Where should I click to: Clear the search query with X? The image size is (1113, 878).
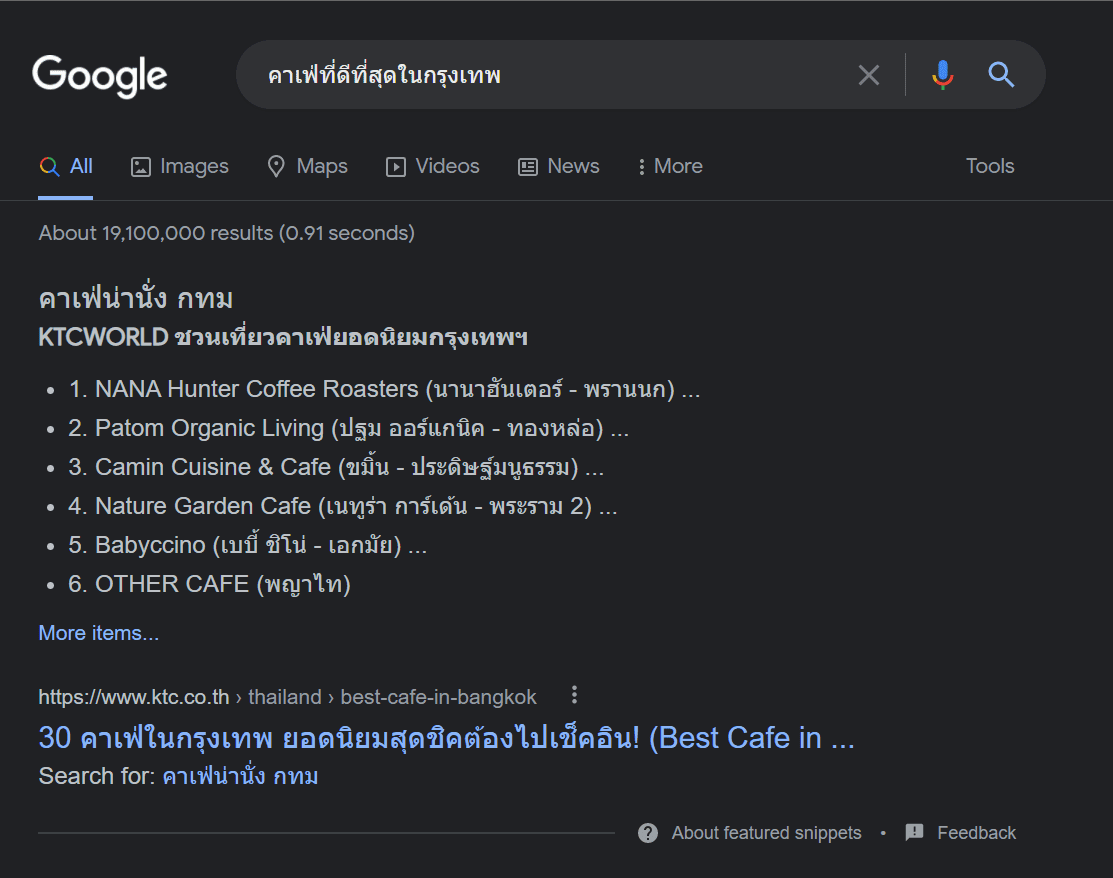[869, 75]
